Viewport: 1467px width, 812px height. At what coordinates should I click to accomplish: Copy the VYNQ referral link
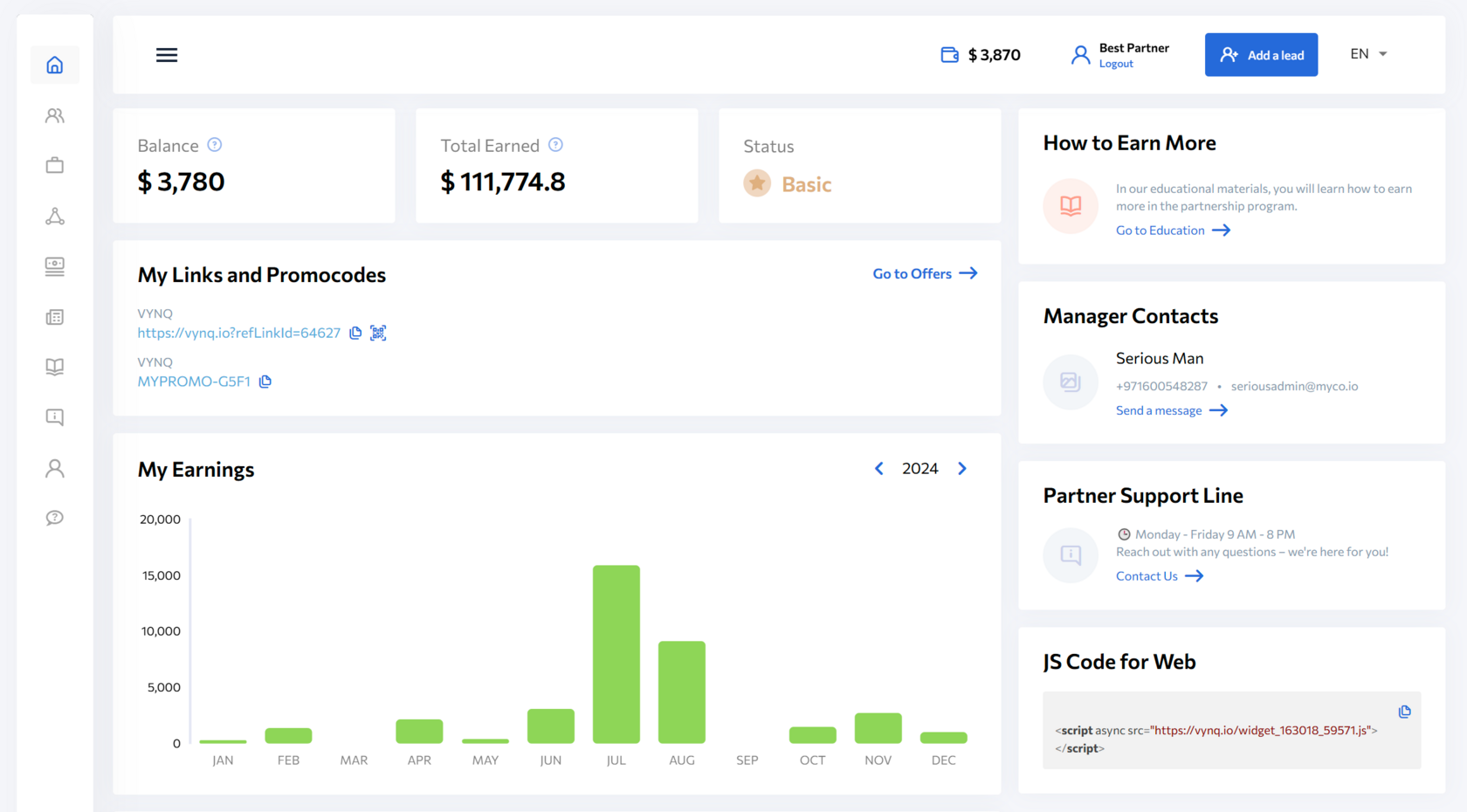(355, 333)
